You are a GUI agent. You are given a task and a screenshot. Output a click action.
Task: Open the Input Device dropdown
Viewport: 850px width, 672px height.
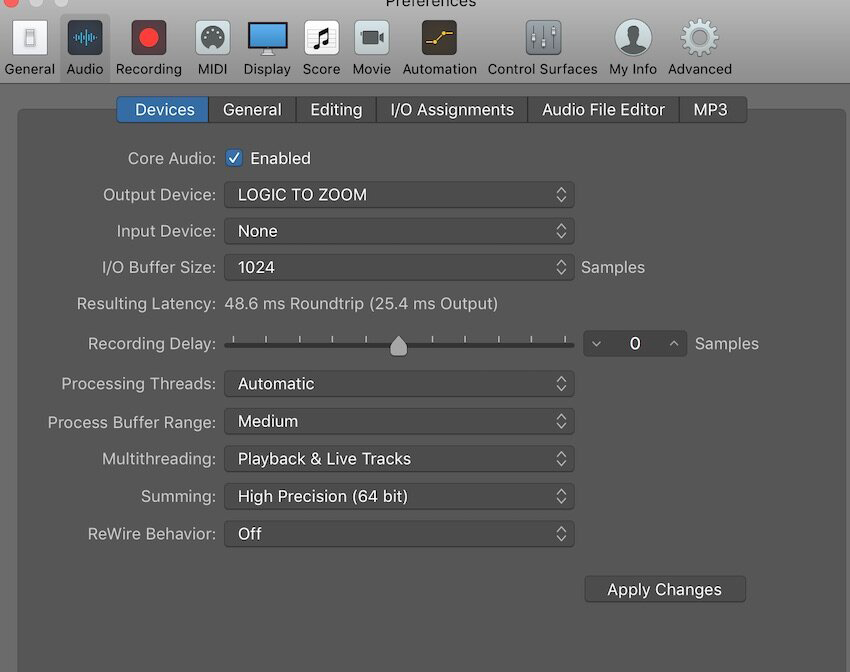[x=399, y=231]
